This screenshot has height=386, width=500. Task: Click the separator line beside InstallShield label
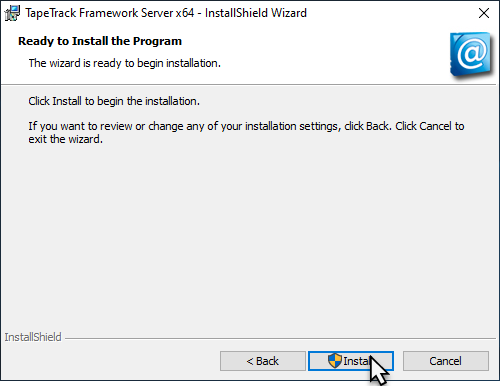[280, 339]
